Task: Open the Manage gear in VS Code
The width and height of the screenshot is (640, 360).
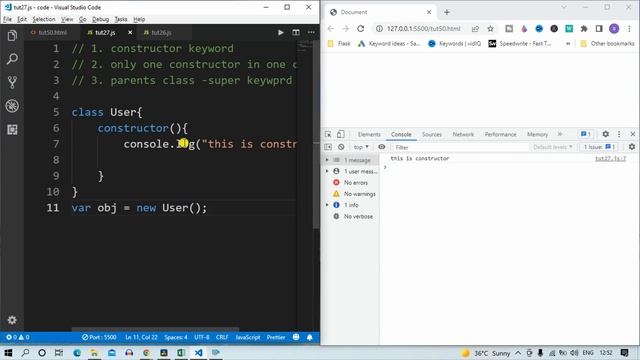Action: coord(12,320)
